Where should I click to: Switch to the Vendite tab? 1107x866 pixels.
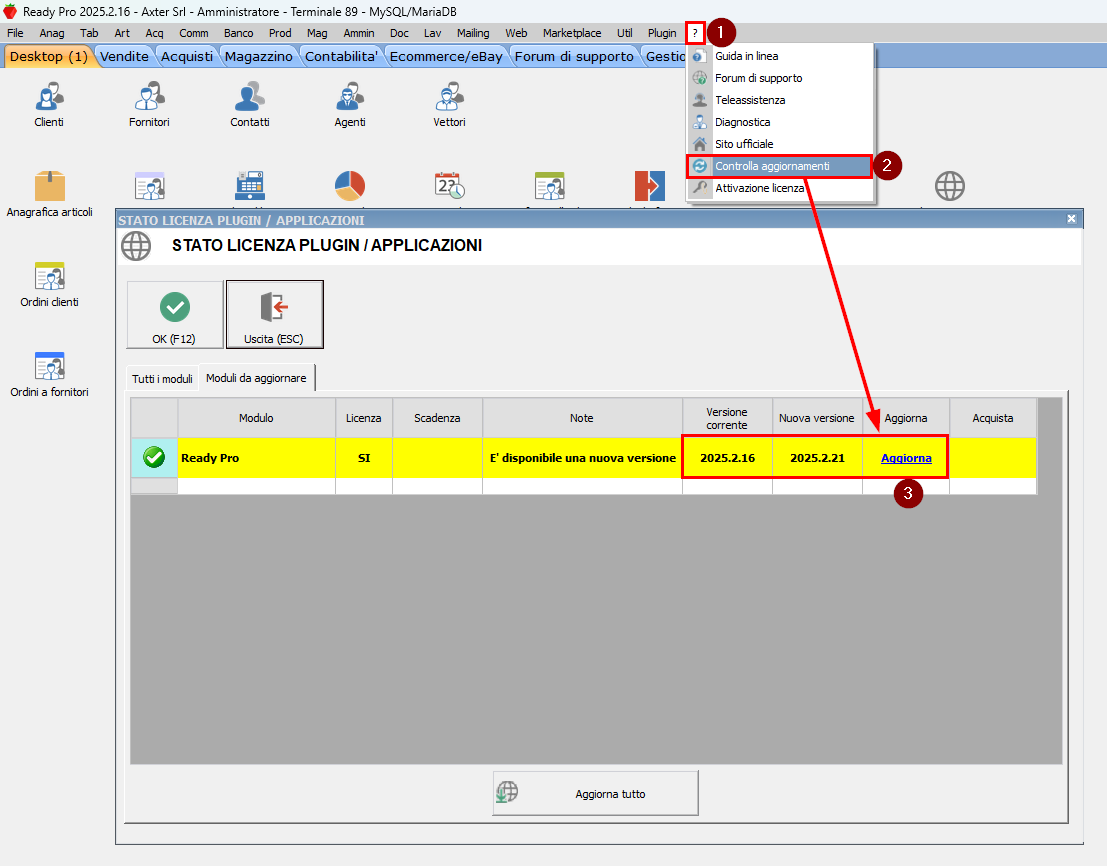[124, 56]
